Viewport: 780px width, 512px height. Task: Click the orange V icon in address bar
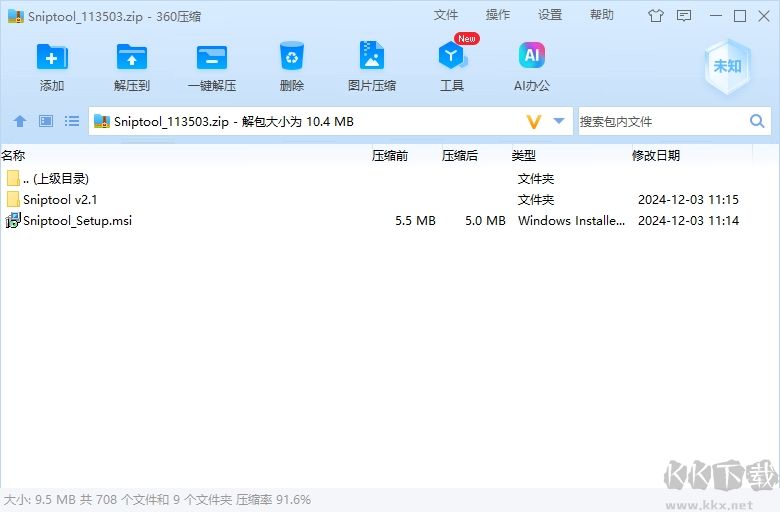pos(534,121)
